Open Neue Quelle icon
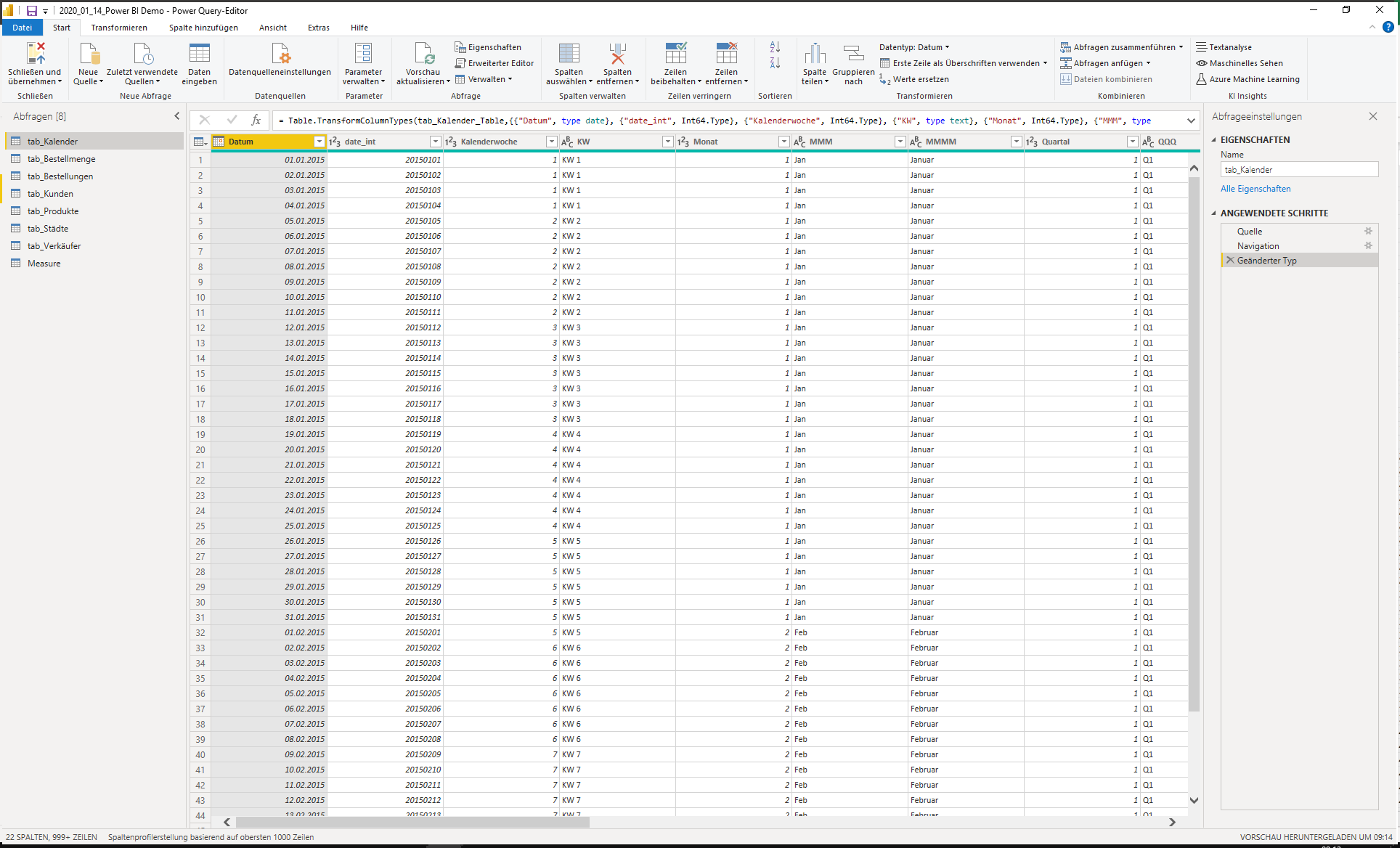This screenshot has width=1400, height=848. pyautogui.click(x=89, y=54)
